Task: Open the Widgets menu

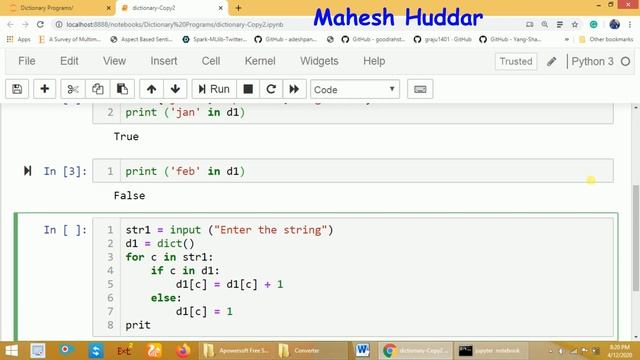Action: click(319, 61)
